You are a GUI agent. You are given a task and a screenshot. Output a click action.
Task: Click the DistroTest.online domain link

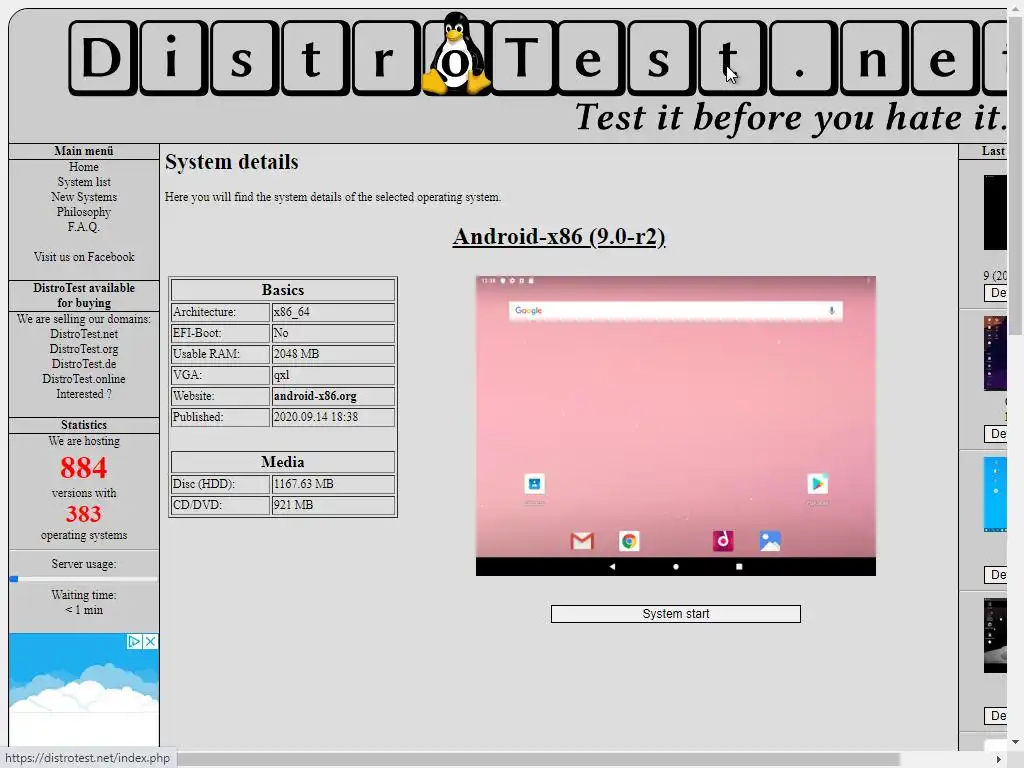pos(84,379)
